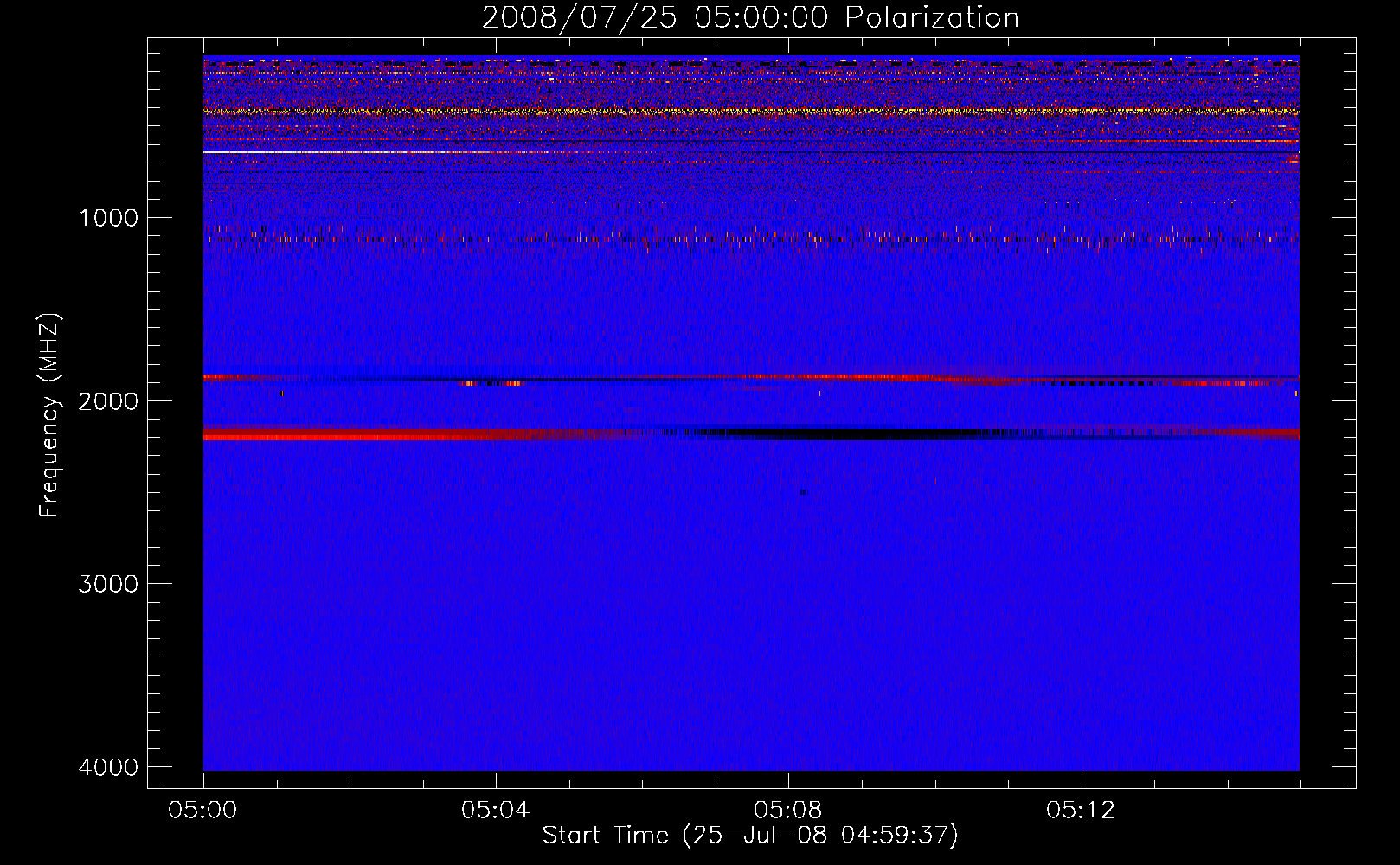Click the small dark spot near 2500 MHz

pyautogui.click(x=803, y=492)
